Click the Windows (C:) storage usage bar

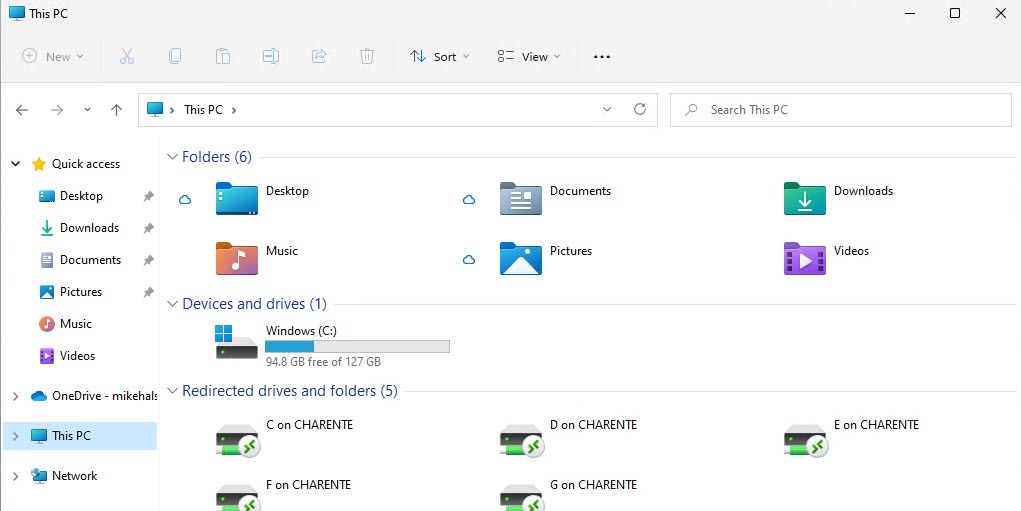tap(357, 346)
